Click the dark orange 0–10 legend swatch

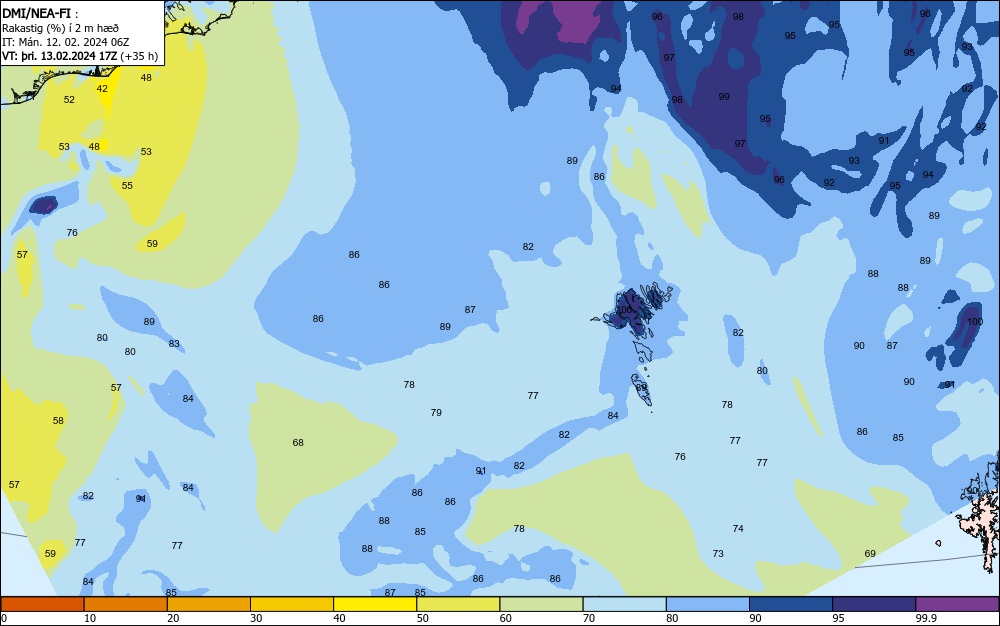[42, 604]
